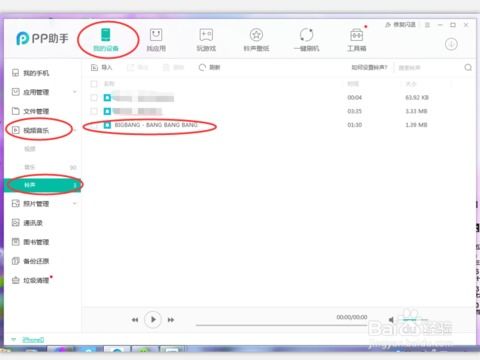Viewport: 480px width, 360px height.
Task: Open the download manager circle icon
Action: click(451, 44)
